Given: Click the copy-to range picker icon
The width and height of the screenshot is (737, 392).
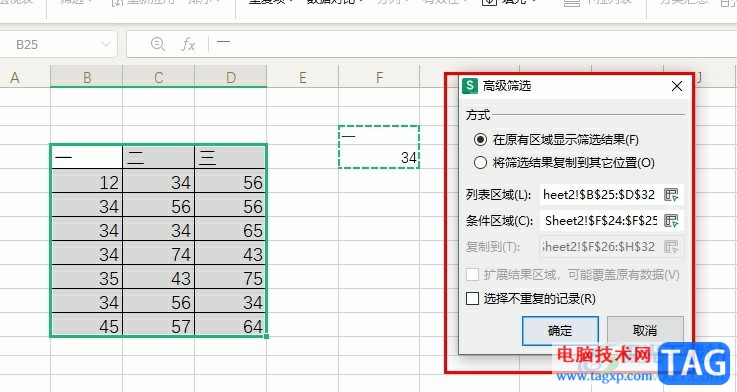Looking at the screenshot, I should (671, 246).
